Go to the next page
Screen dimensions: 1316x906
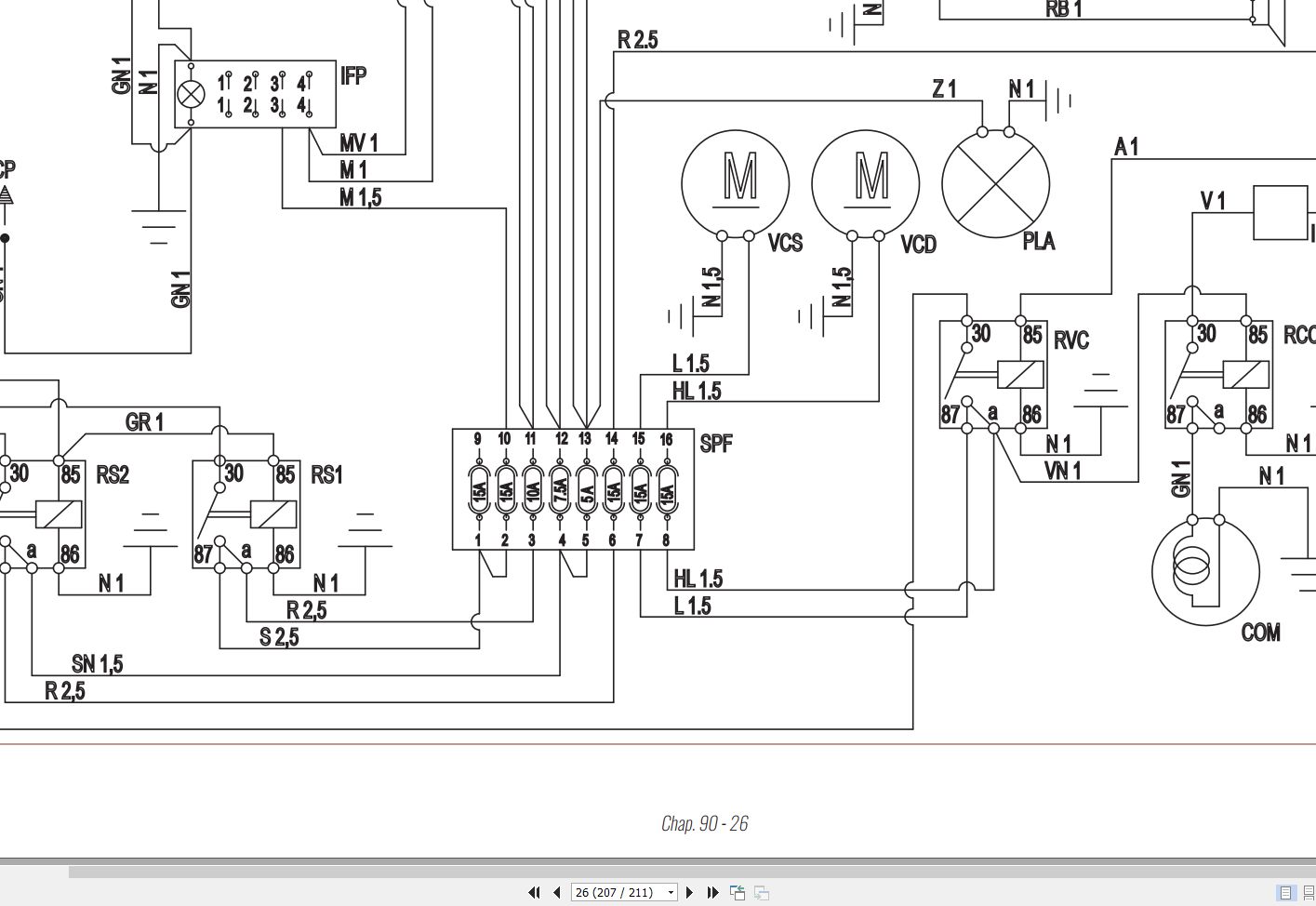point(689,892)
